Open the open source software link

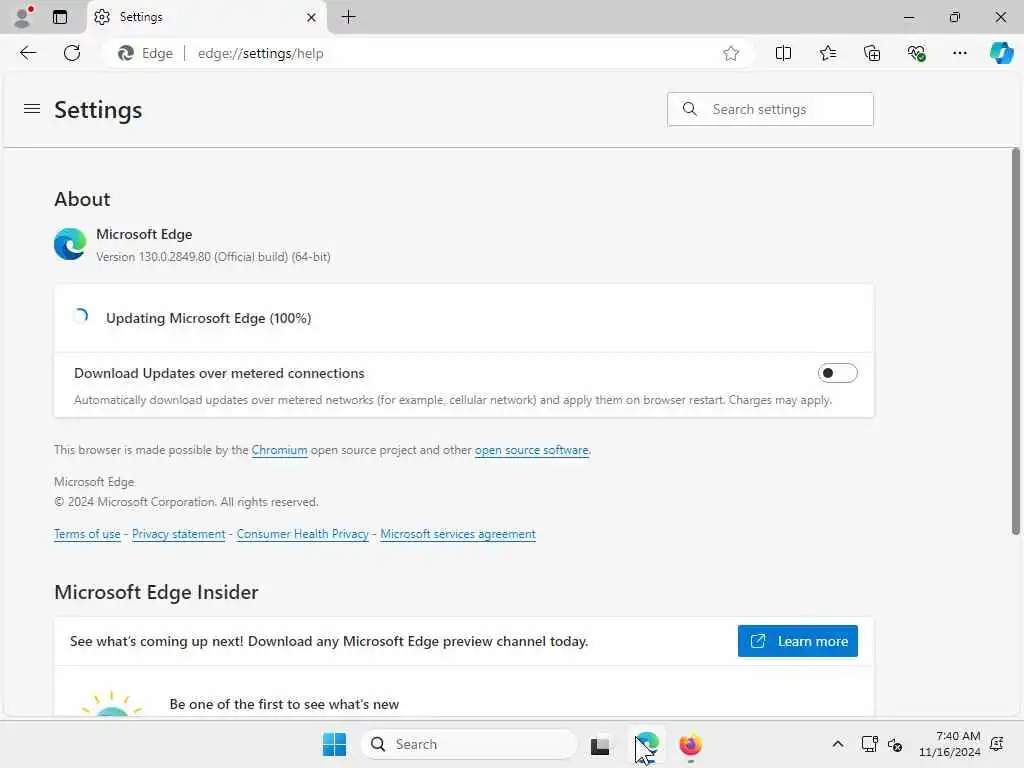532,450
